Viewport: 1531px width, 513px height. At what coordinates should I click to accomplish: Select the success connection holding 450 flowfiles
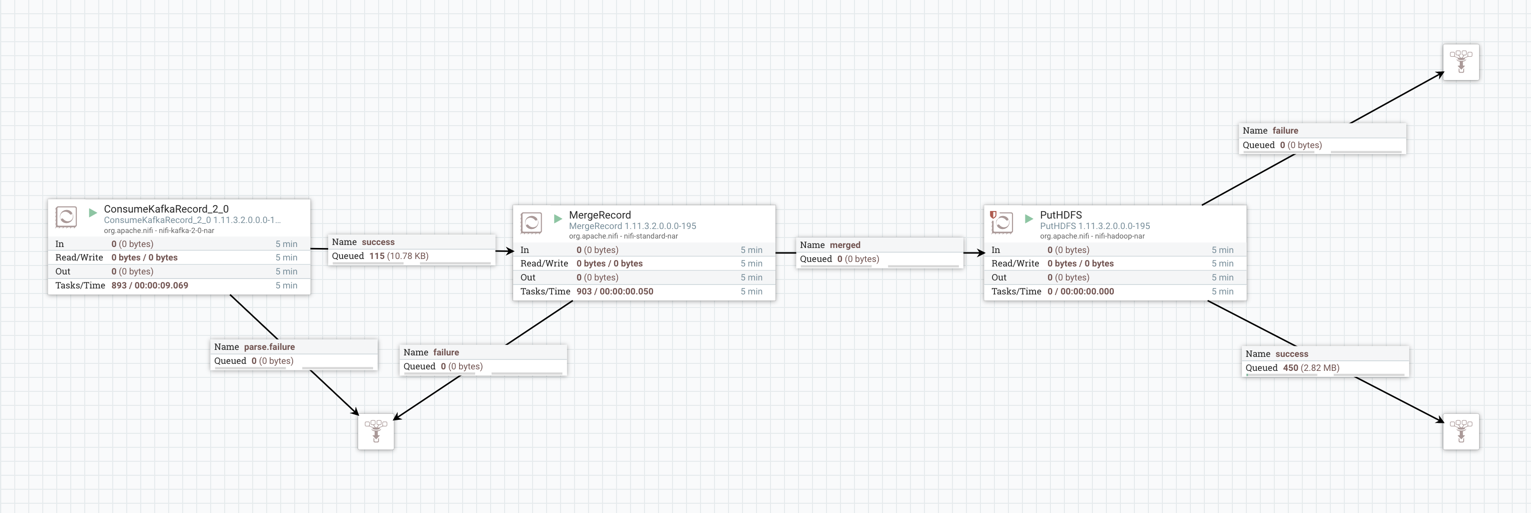coord(1325,361)
